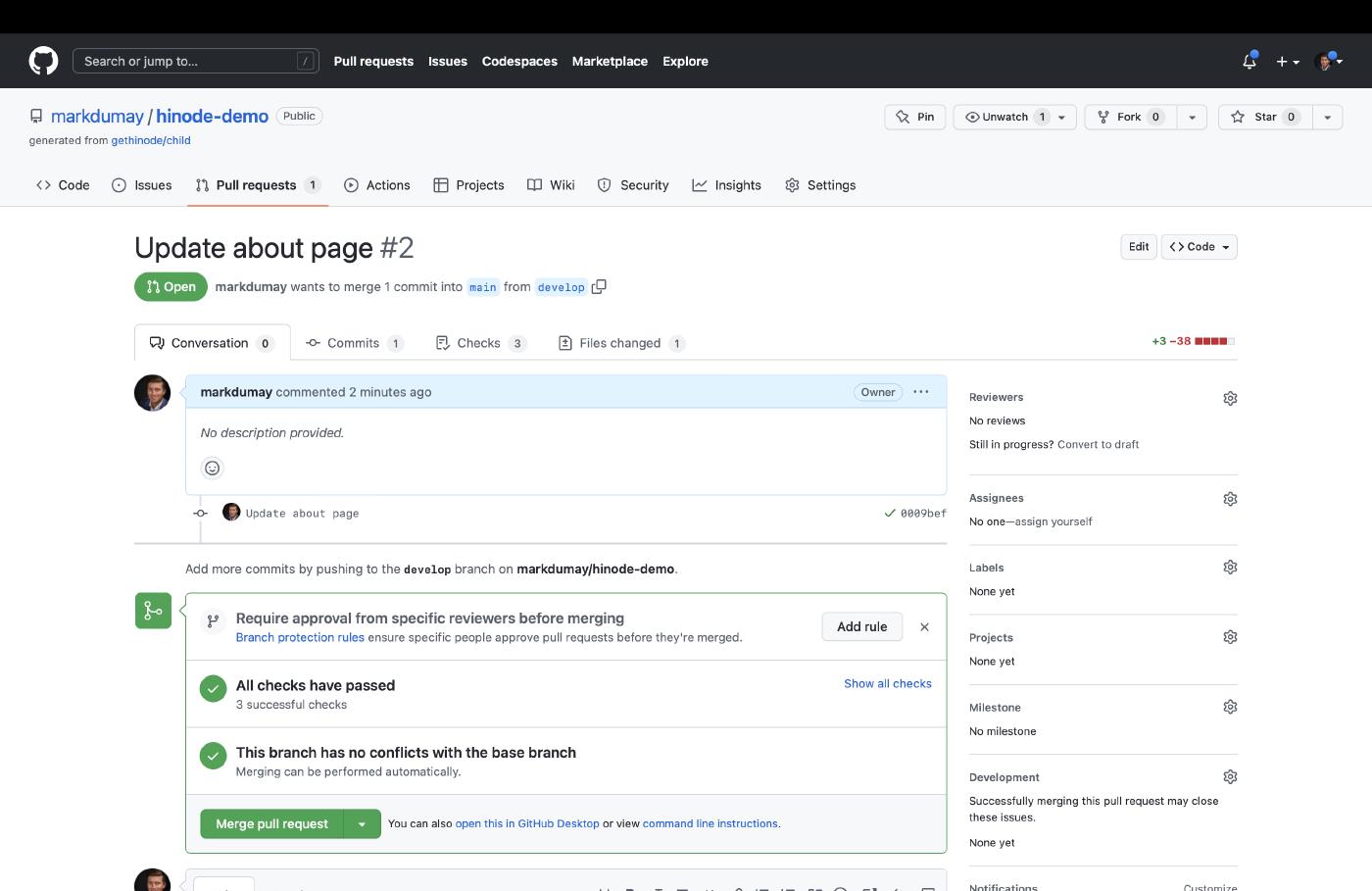This screenshot has height=891, width=1372.
Task: Add a reaction with the smiley icon
Action: [212, 468]
